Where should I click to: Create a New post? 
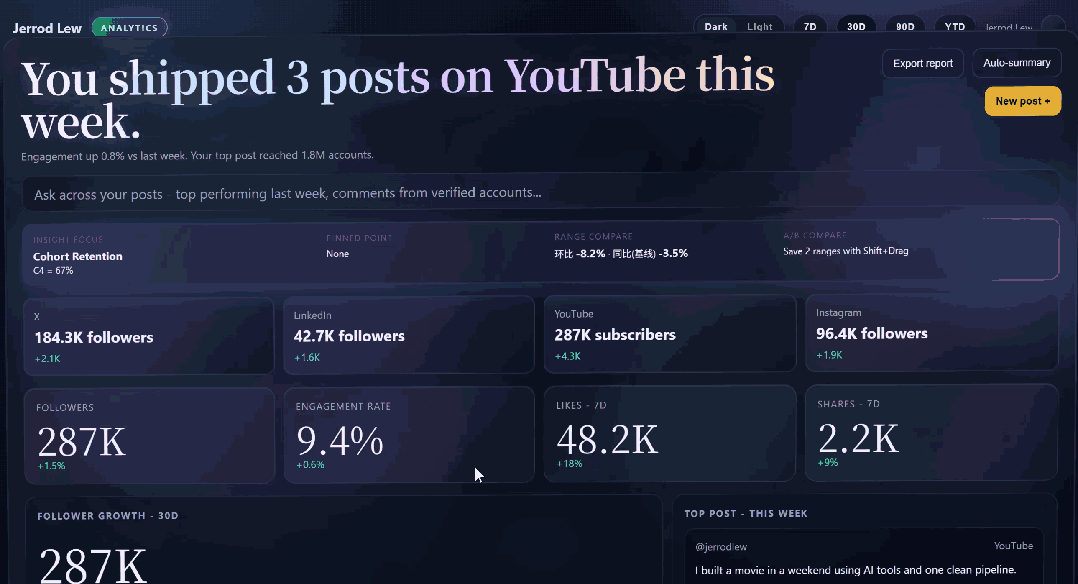(1022, 101)
